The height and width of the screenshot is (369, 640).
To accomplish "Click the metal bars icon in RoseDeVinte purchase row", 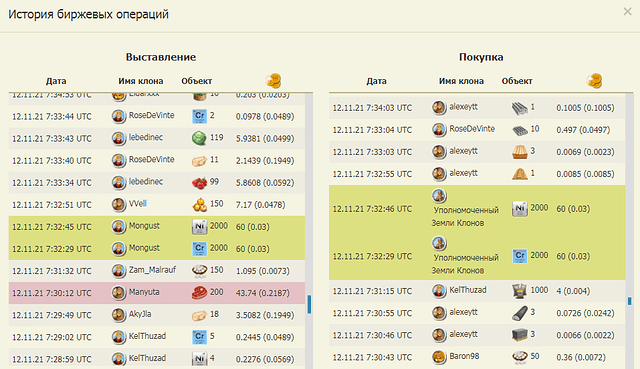I will pos(520,130).
